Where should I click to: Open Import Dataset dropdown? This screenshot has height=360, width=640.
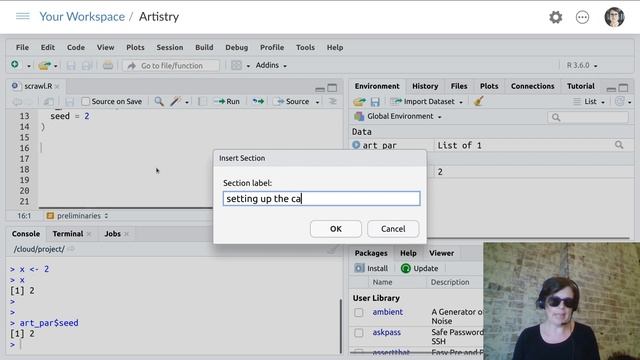coord(426,101)
